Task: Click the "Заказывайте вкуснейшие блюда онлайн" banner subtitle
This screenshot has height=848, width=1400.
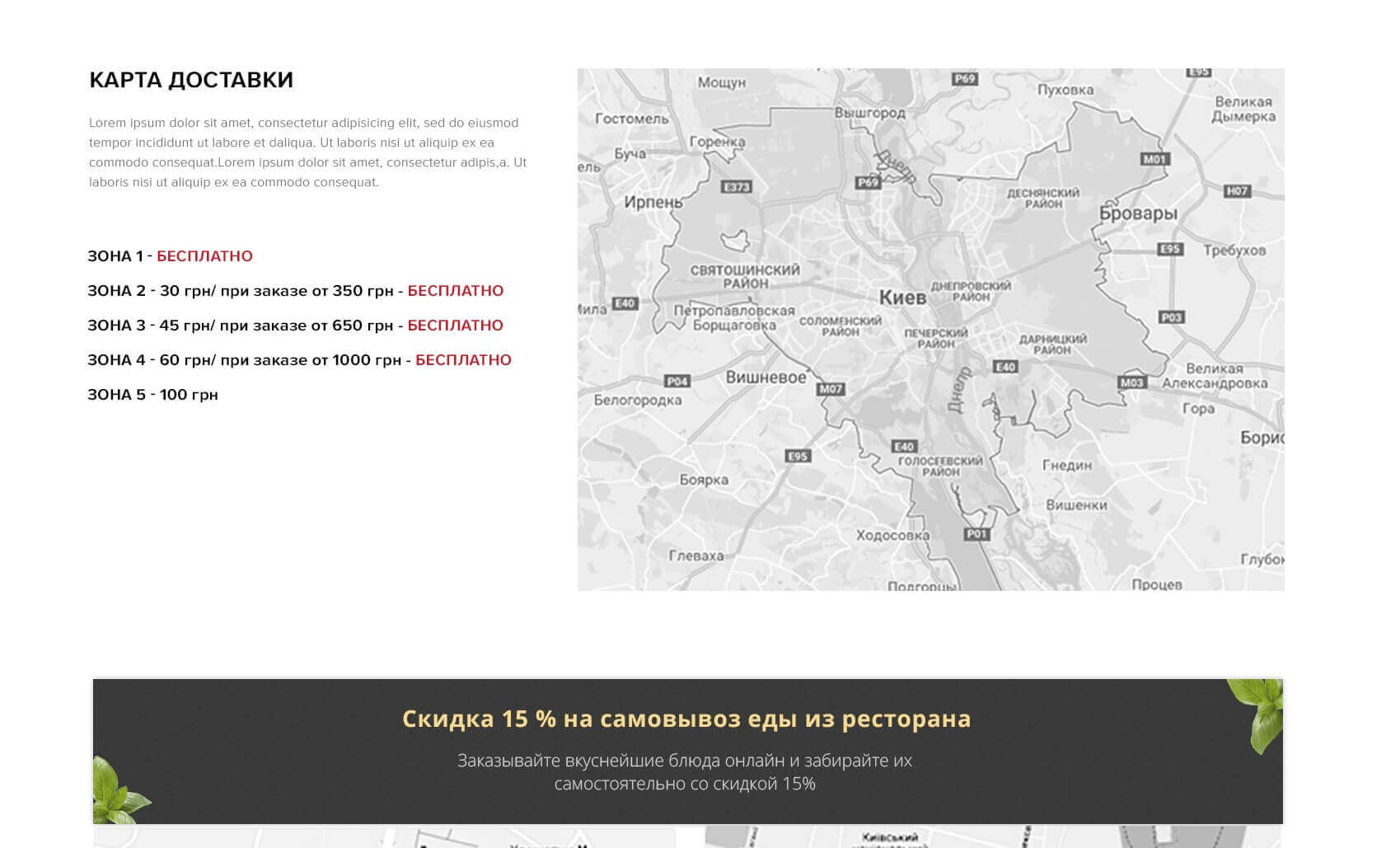Action: pos(685,772)
